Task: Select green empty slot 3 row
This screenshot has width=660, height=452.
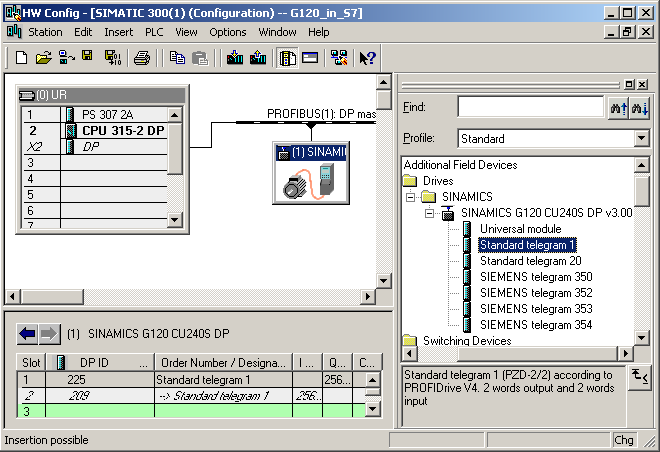Action: 191,411
